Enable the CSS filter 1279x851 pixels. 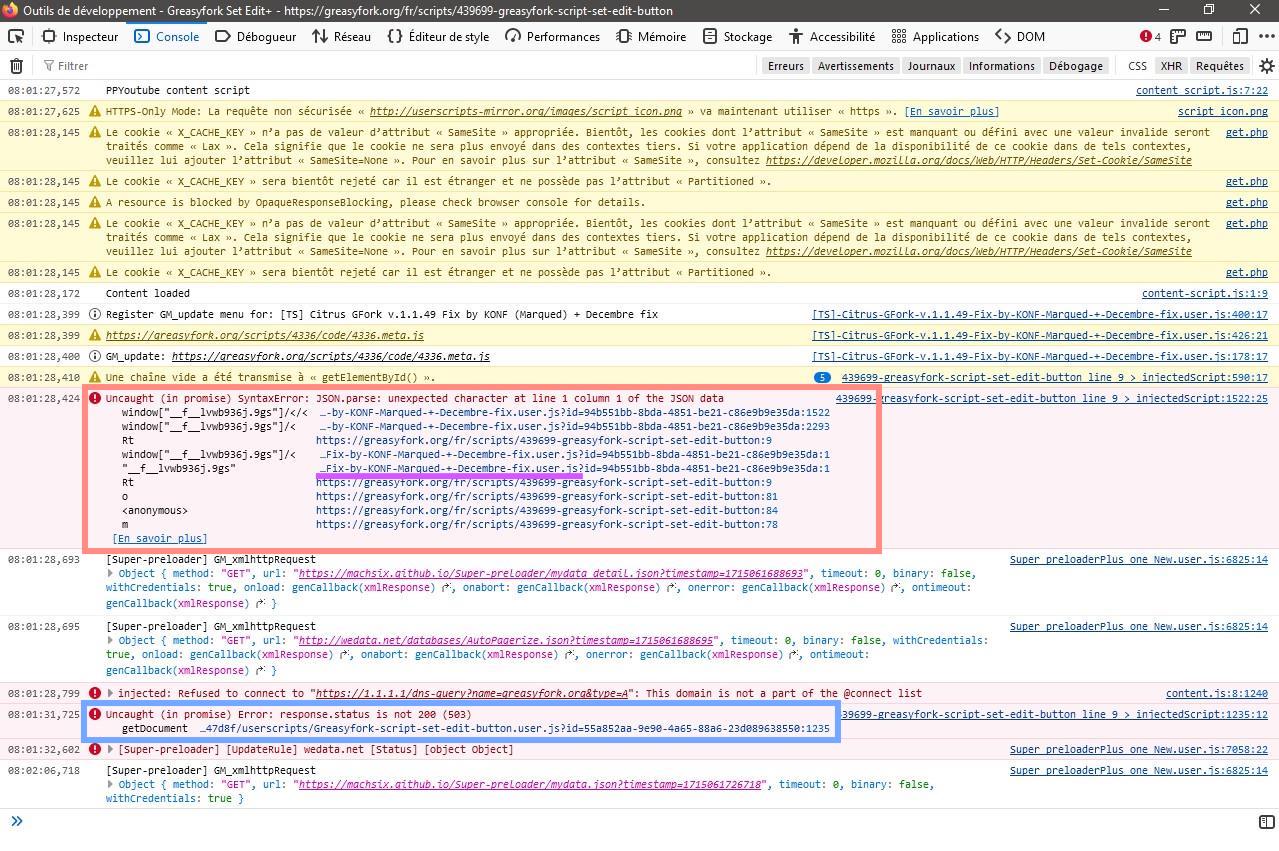1137,66
